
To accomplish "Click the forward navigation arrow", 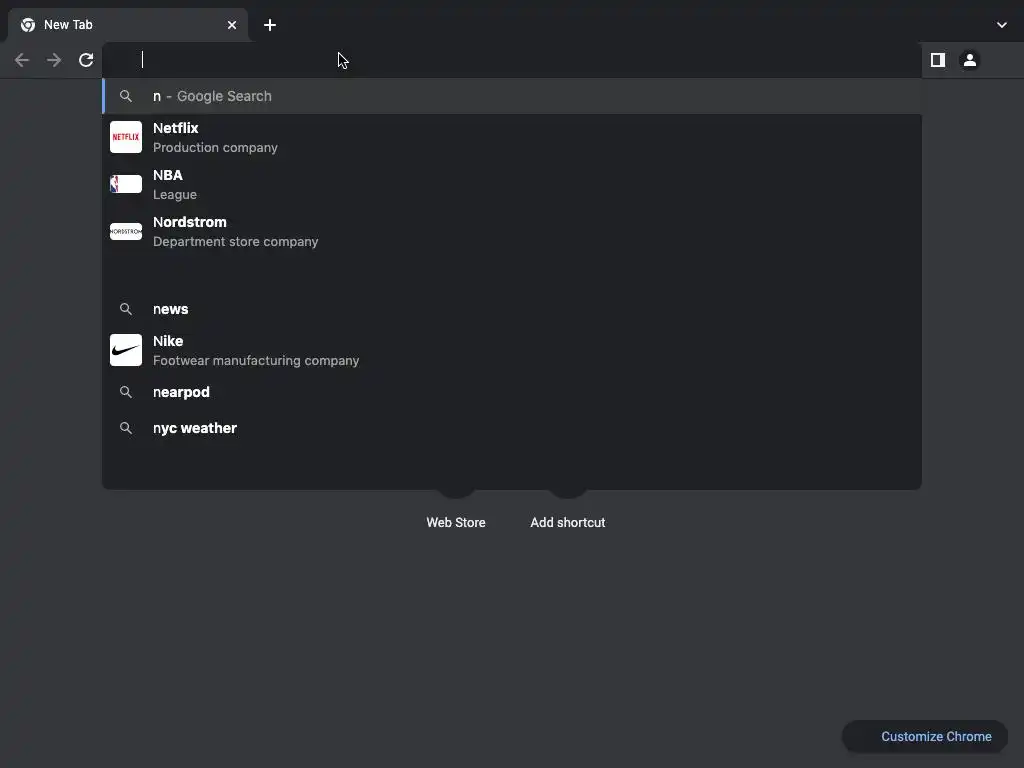I will pos(54,60).
